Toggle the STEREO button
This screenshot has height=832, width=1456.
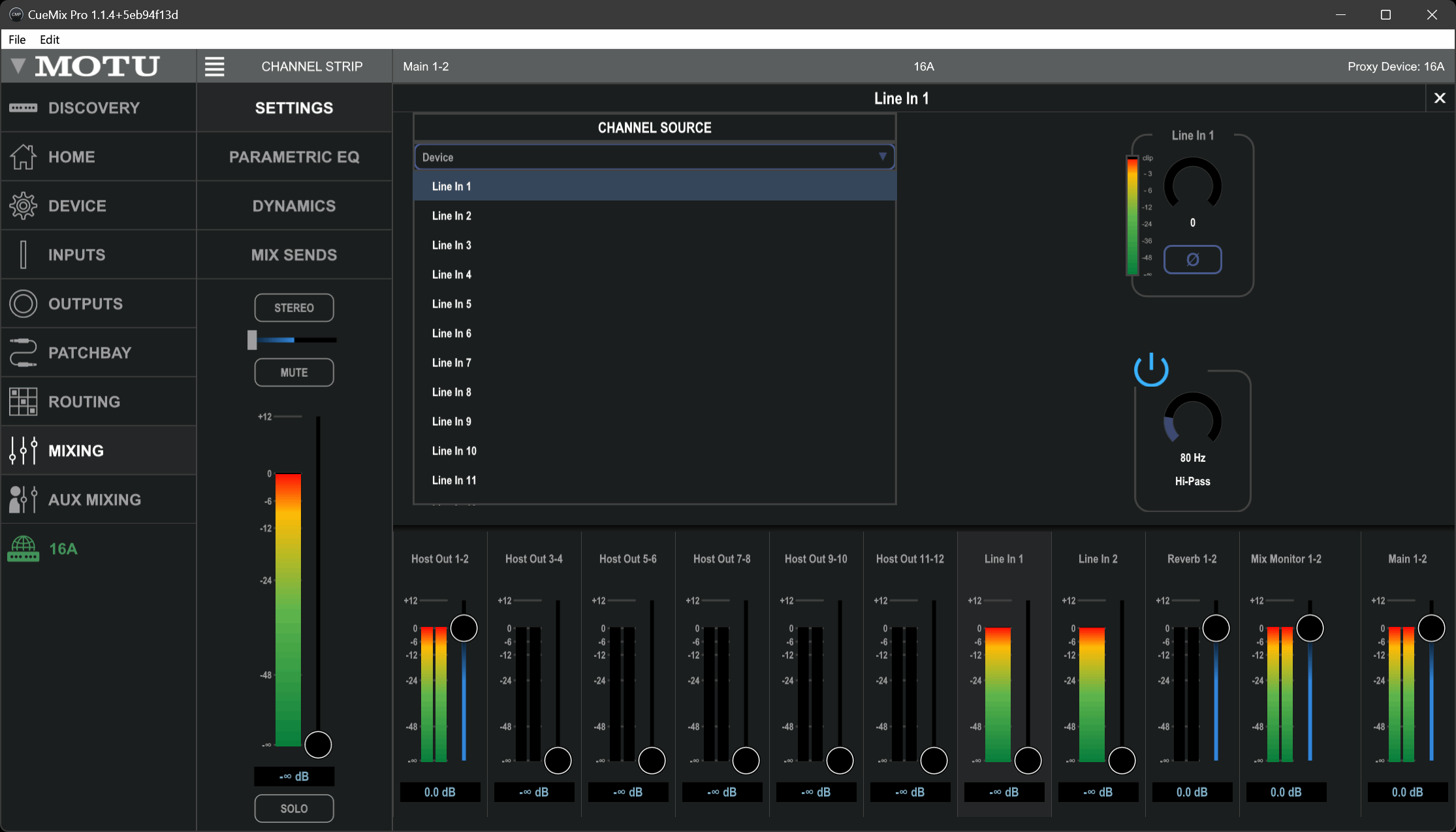point(294,308)
